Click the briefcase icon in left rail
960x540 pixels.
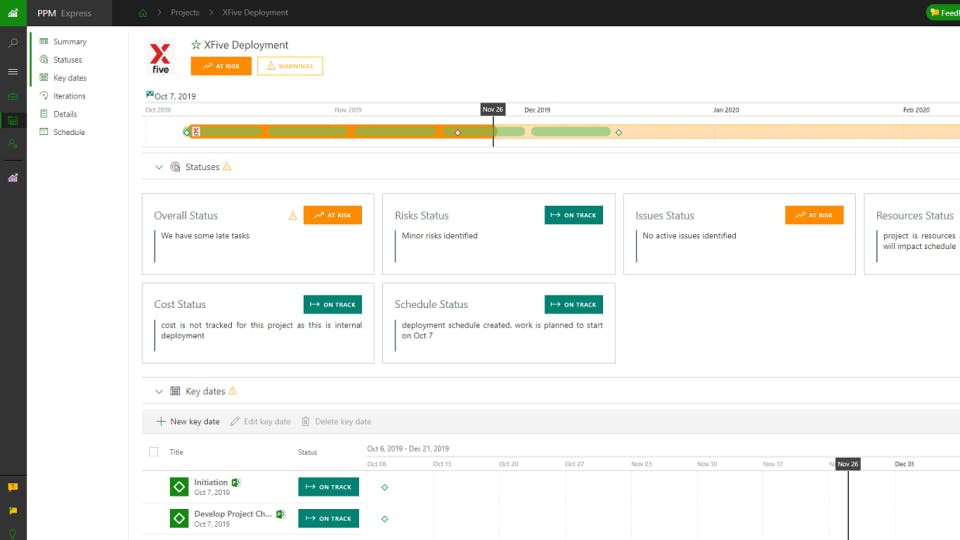(13, 97)
